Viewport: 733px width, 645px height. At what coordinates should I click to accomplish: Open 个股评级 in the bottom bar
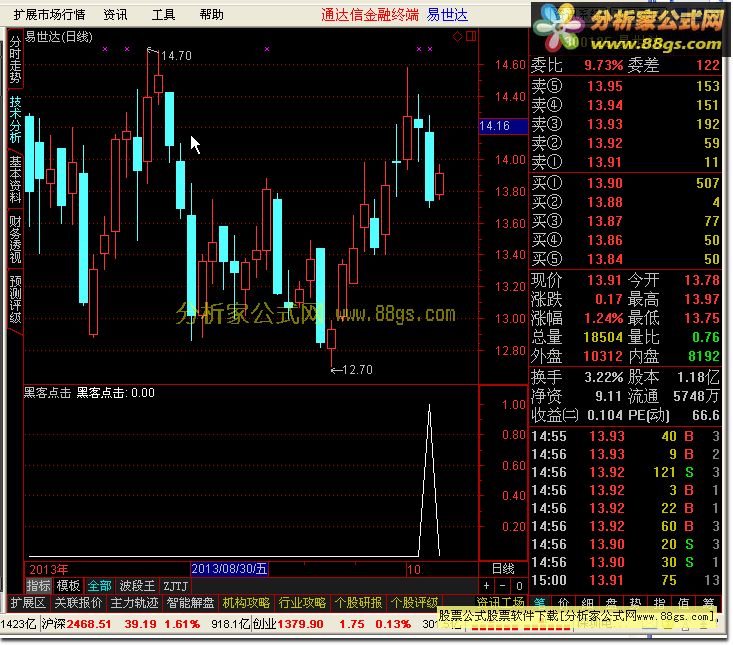pos(414,602)
